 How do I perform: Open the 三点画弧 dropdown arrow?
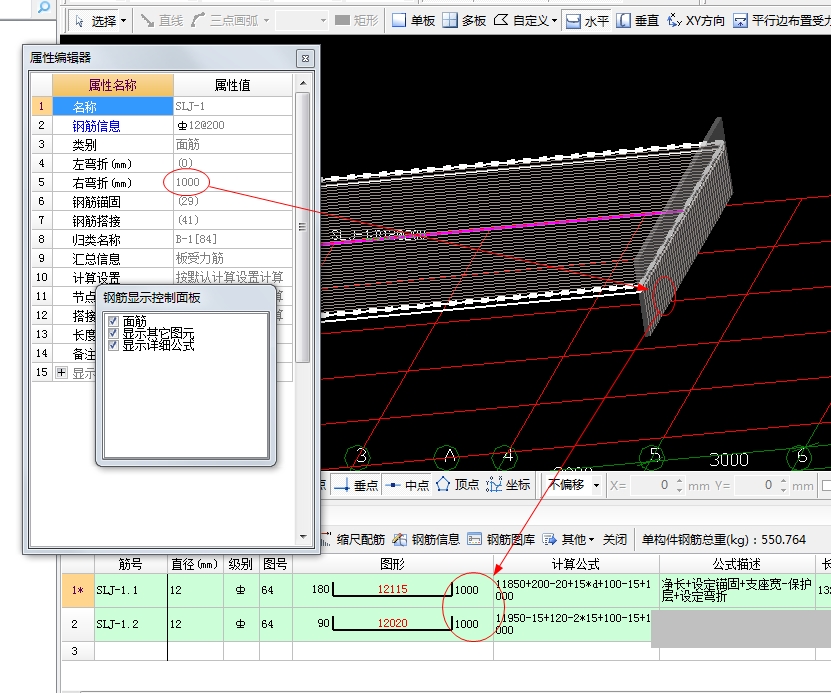267,21
